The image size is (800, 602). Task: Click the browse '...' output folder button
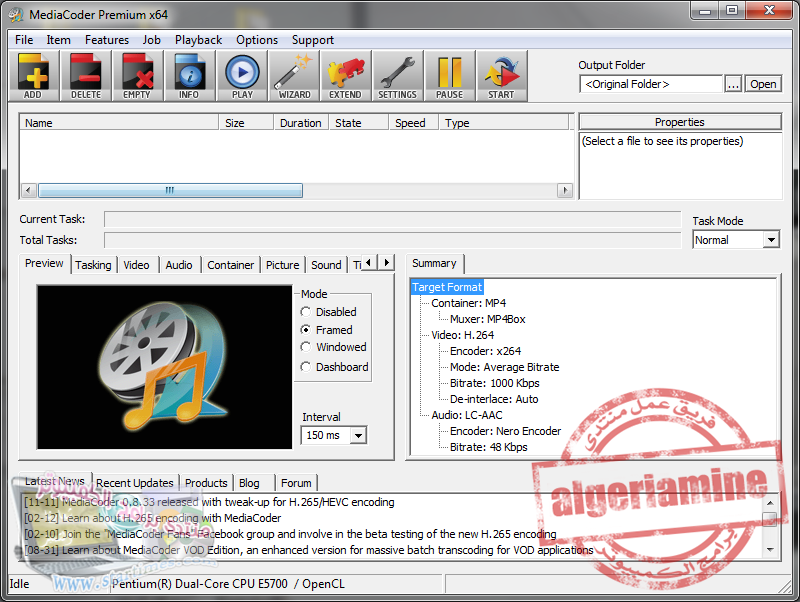[733, 84]
